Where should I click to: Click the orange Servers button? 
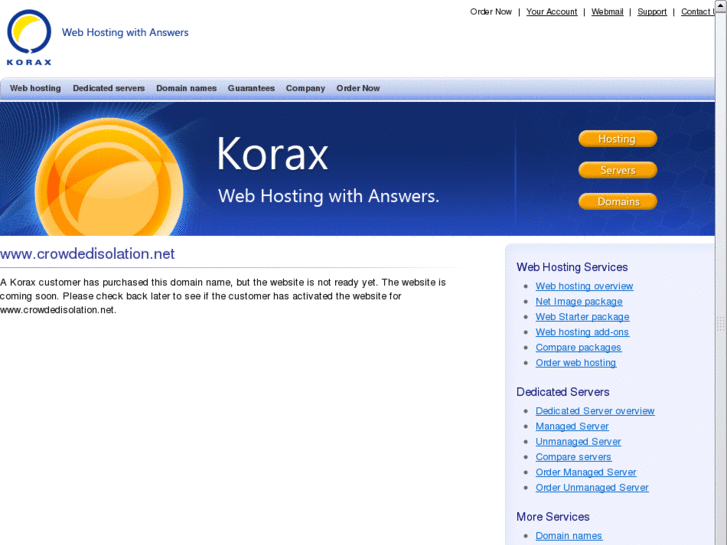(x=618, y=170)
